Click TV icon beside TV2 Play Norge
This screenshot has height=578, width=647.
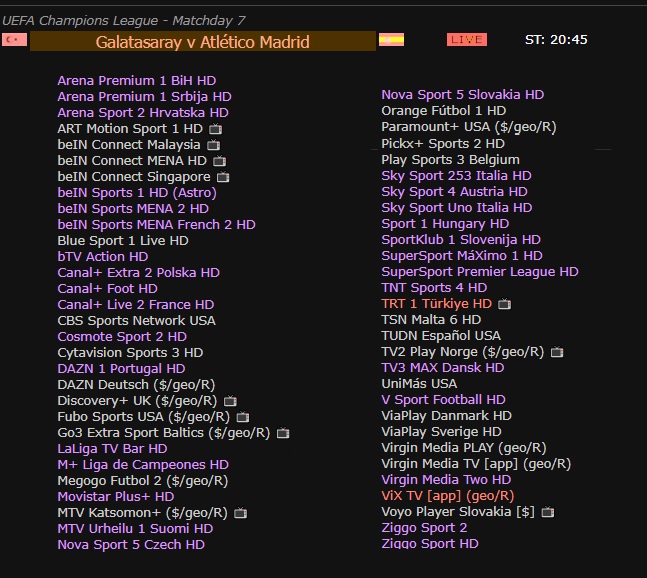coord(557,352)
